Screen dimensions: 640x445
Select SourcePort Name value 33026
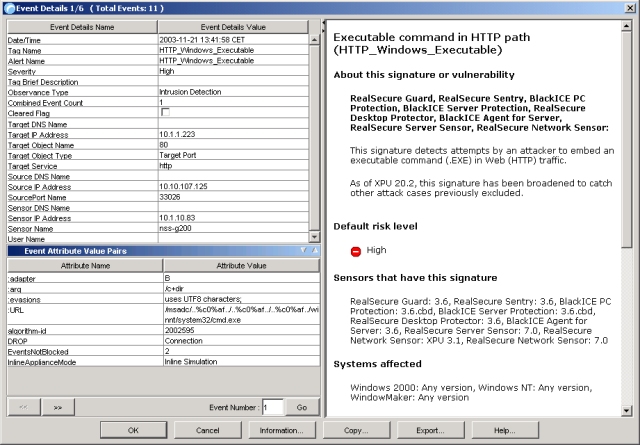[233, 197]
